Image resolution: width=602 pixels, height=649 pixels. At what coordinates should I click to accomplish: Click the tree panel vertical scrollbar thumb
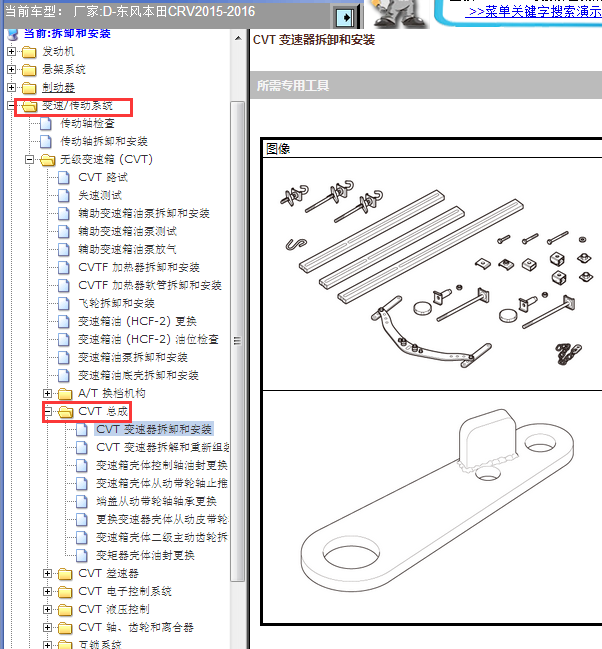[x=238, y=341]
